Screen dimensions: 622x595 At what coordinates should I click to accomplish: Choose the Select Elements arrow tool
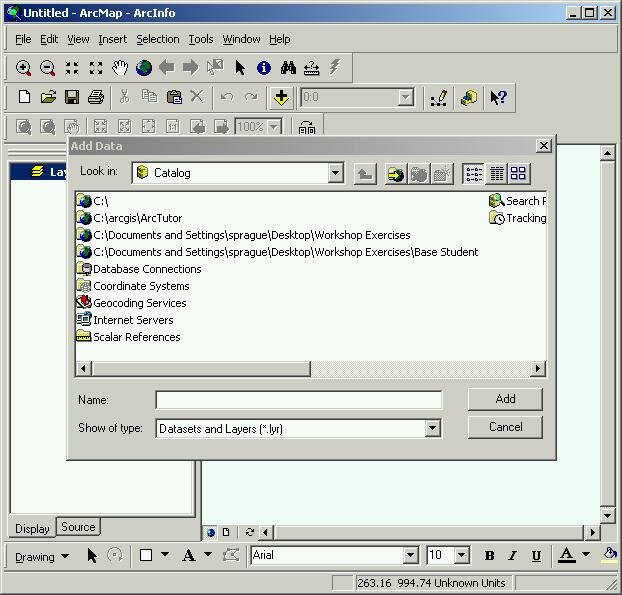(240, 68)
